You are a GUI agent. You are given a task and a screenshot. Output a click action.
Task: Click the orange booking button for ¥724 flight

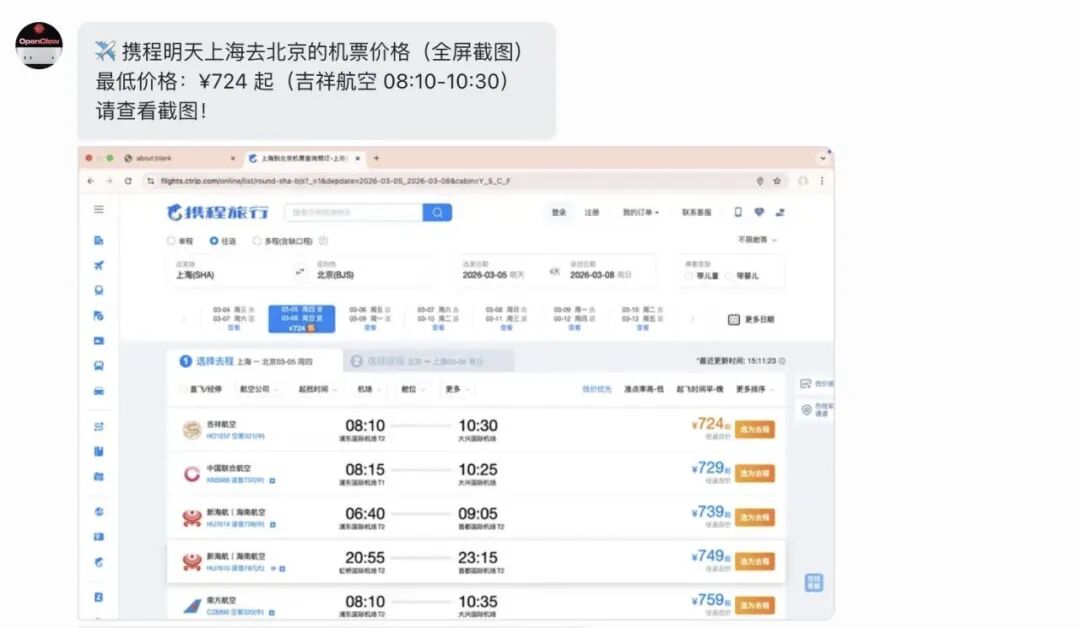[755, 429]
